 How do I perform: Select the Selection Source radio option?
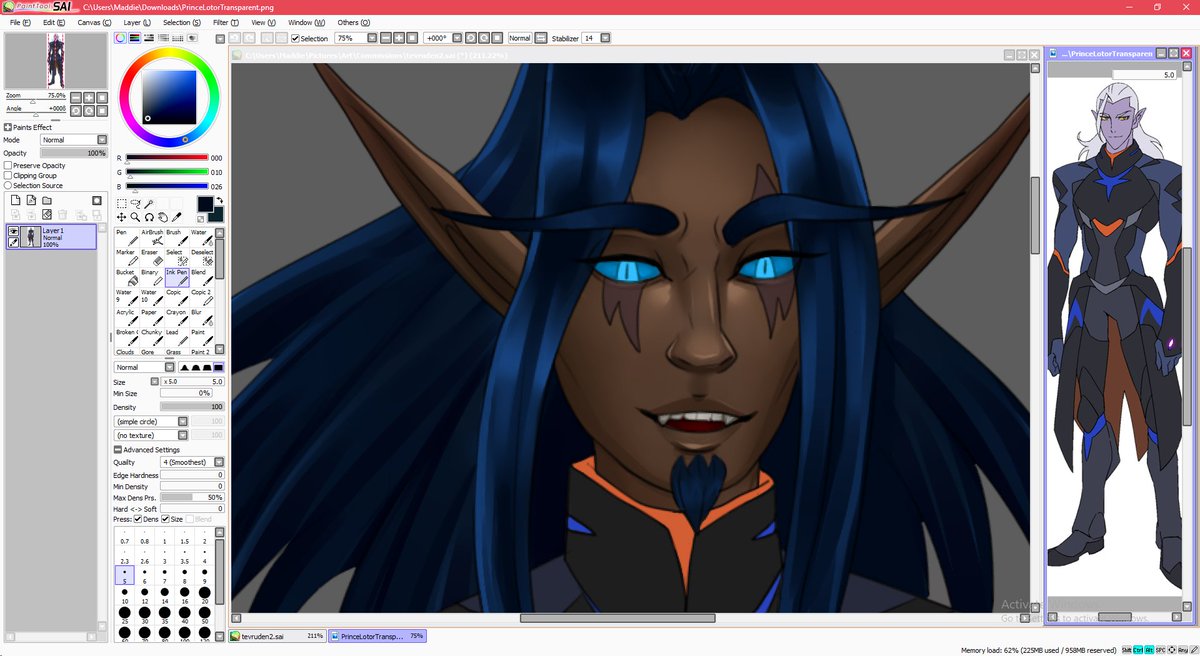8,185
